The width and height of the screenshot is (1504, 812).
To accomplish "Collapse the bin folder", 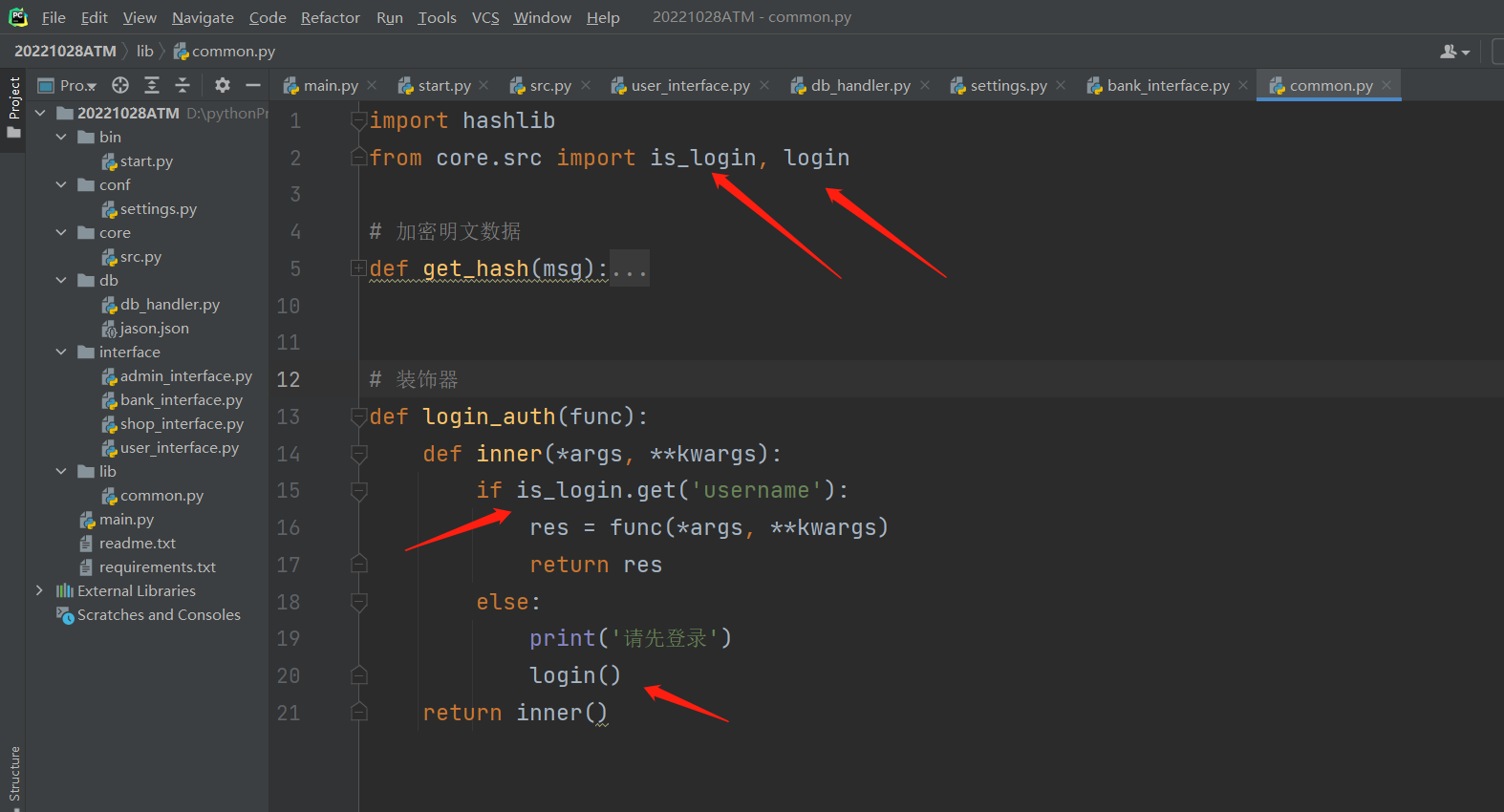I will point(61,137).
